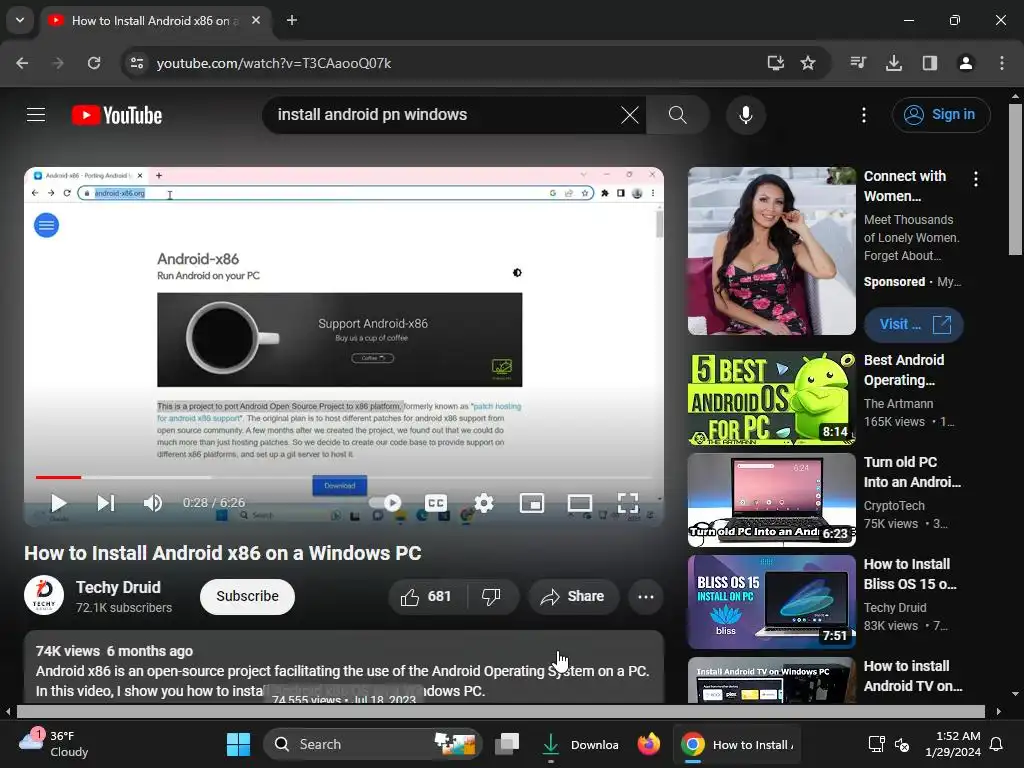Image resolution: width=1024 pixels, height=768 pixels.
Task: Reload the current page
Action: (x=94, y=63)
